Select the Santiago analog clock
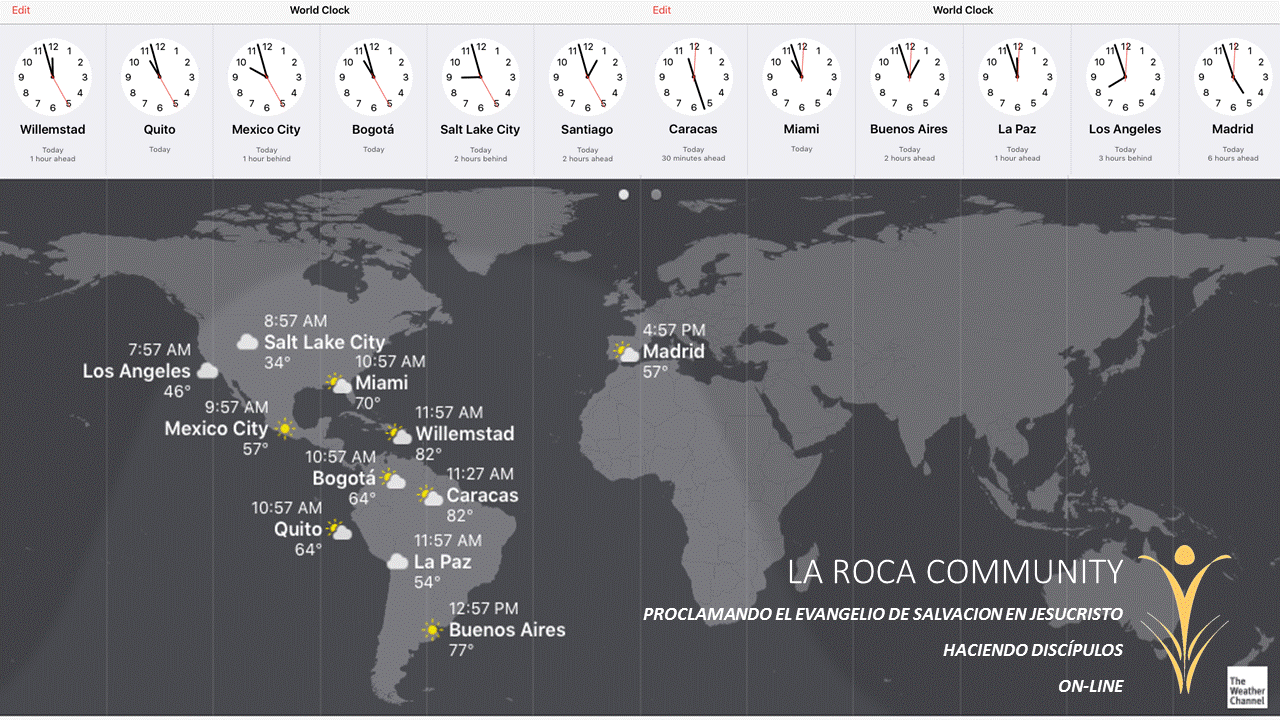This screenshot has height=720, width=1280. (x=588, y=77)
